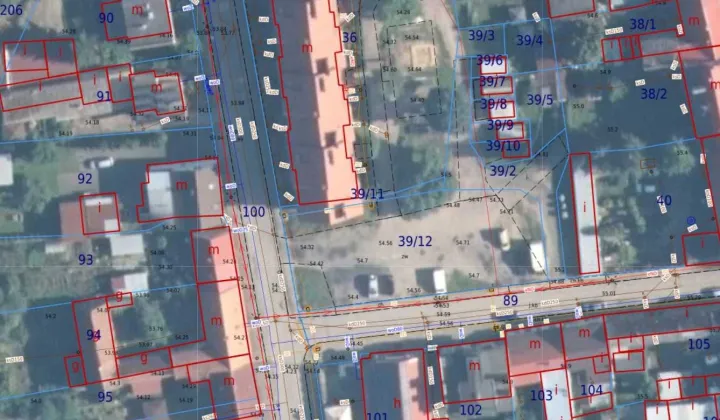Click road parcel label 89
Viewport: 720px width, 420px height.
511,301
